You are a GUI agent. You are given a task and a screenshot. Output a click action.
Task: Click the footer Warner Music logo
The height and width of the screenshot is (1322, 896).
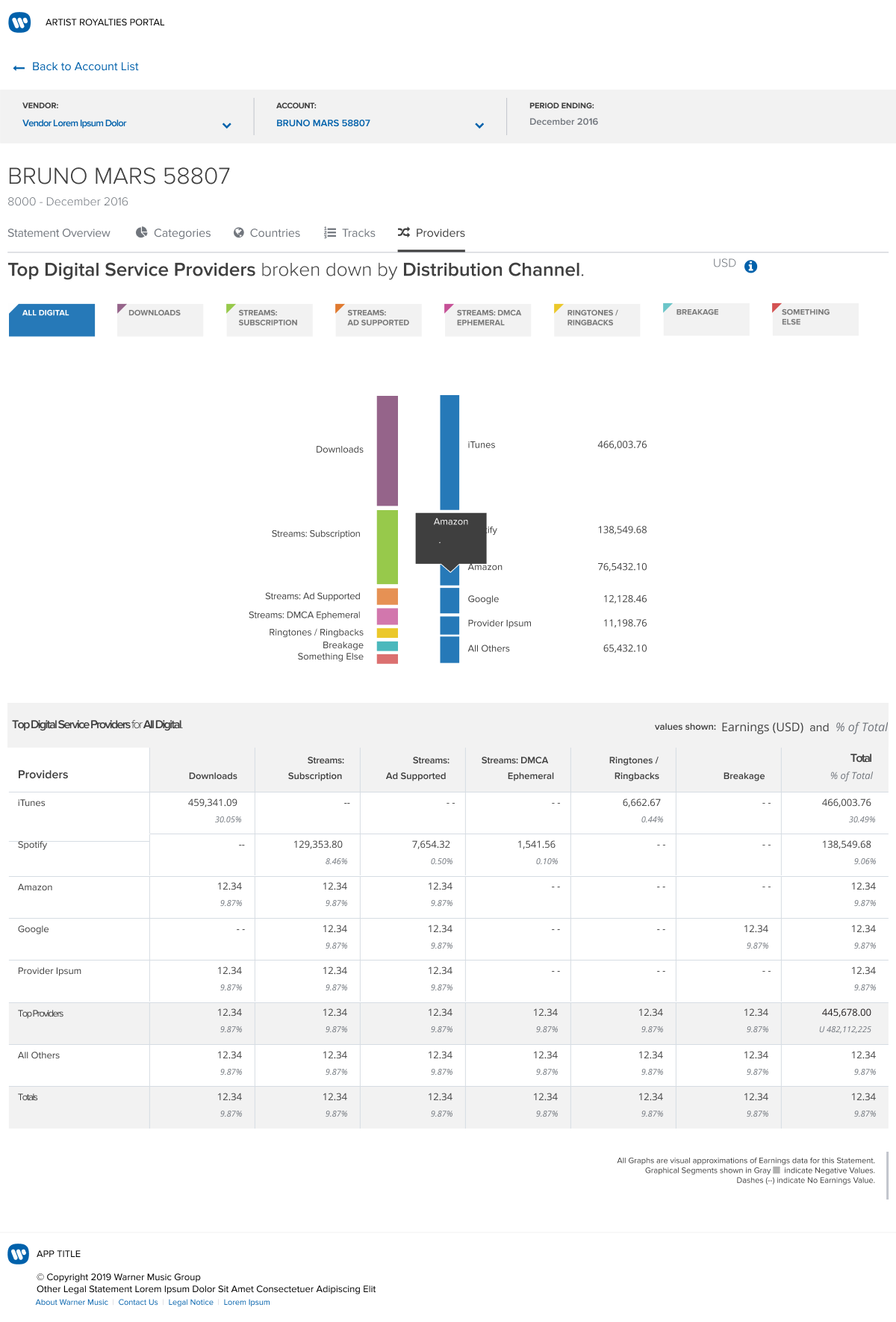click(19, 1254)
